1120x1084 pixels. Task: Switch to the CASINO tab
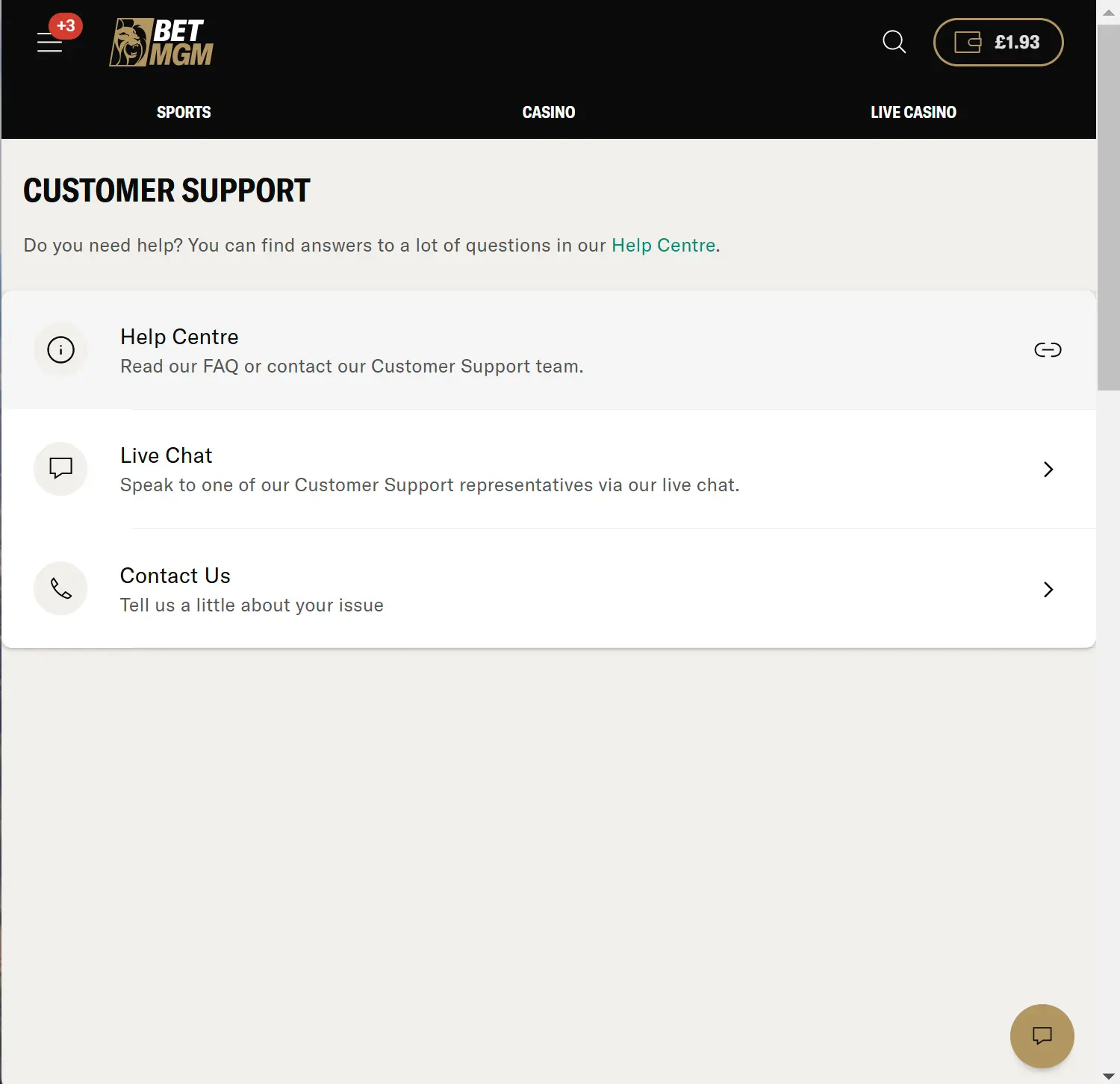549,112
